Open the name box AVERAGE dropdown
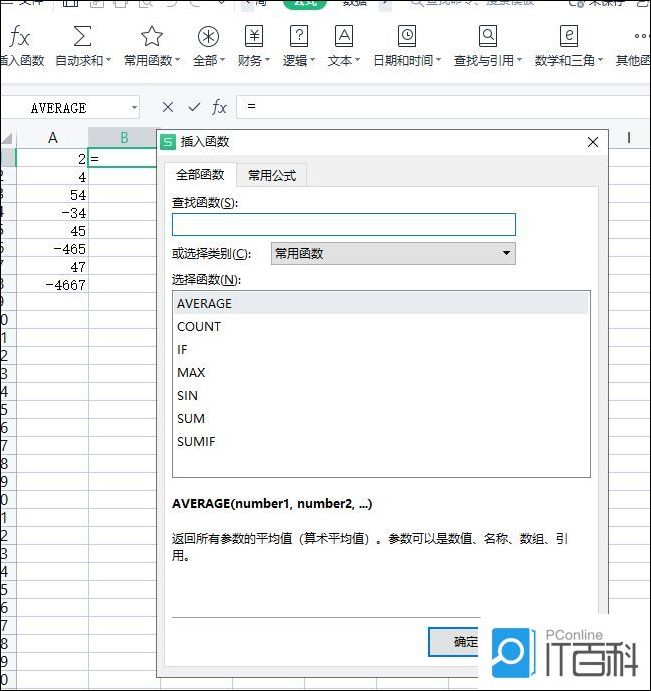This screenshot has height=691, width=651. 134,108
